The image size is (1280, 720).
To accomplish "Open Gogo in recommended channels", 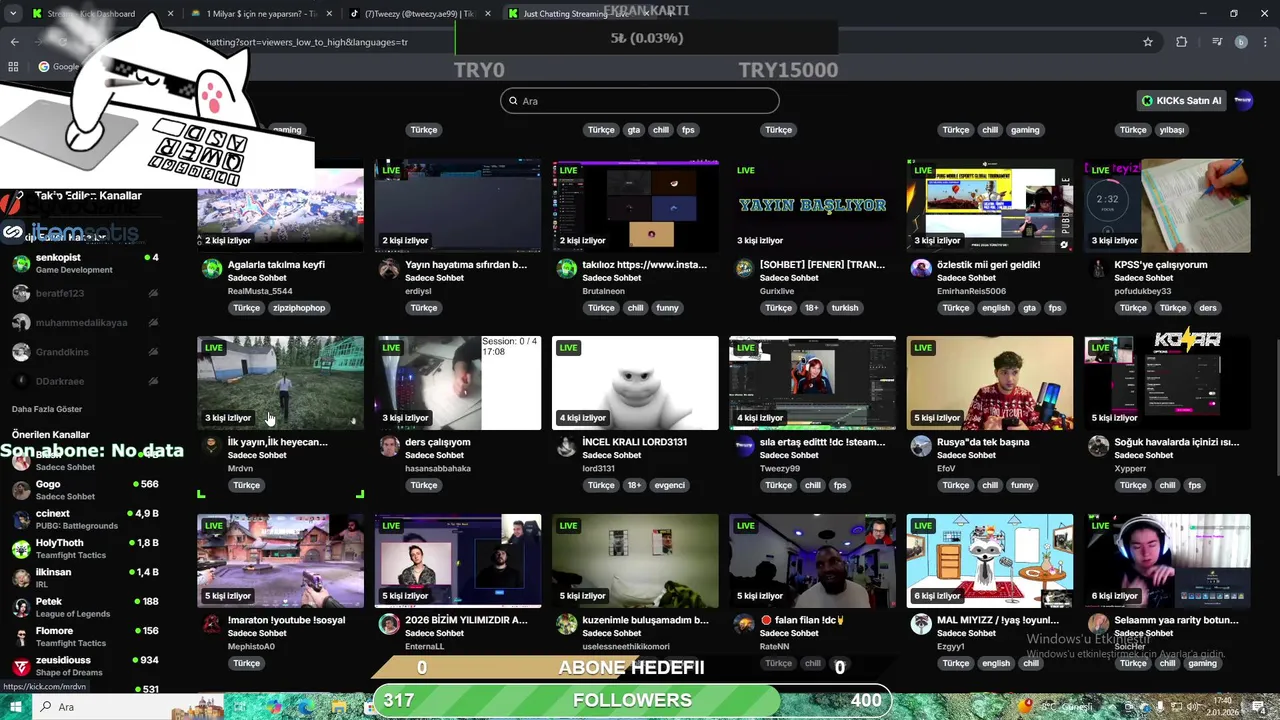I will [85, 490].
